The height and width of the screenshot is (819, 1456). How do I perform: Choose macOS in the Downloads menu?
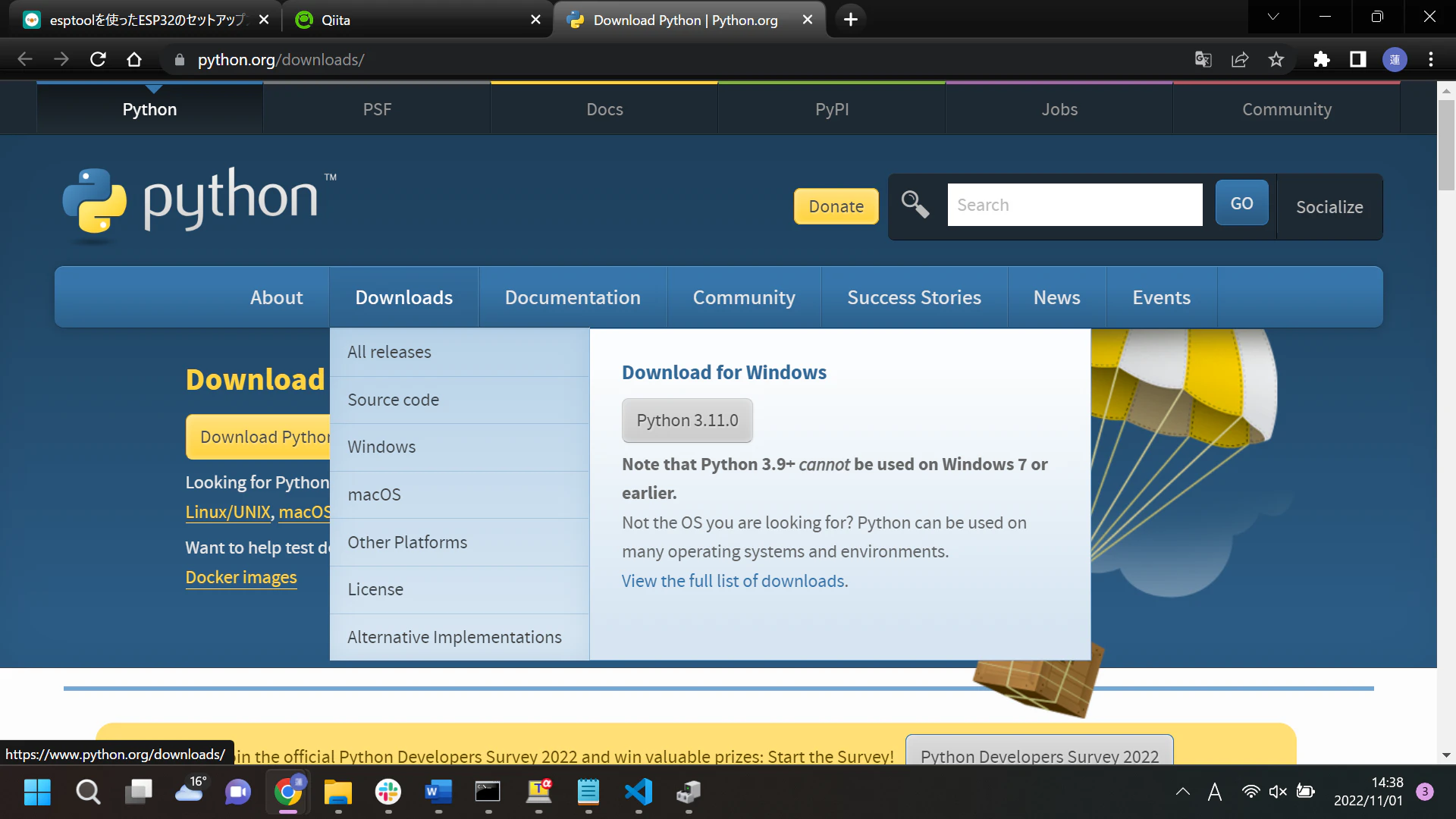460,494
